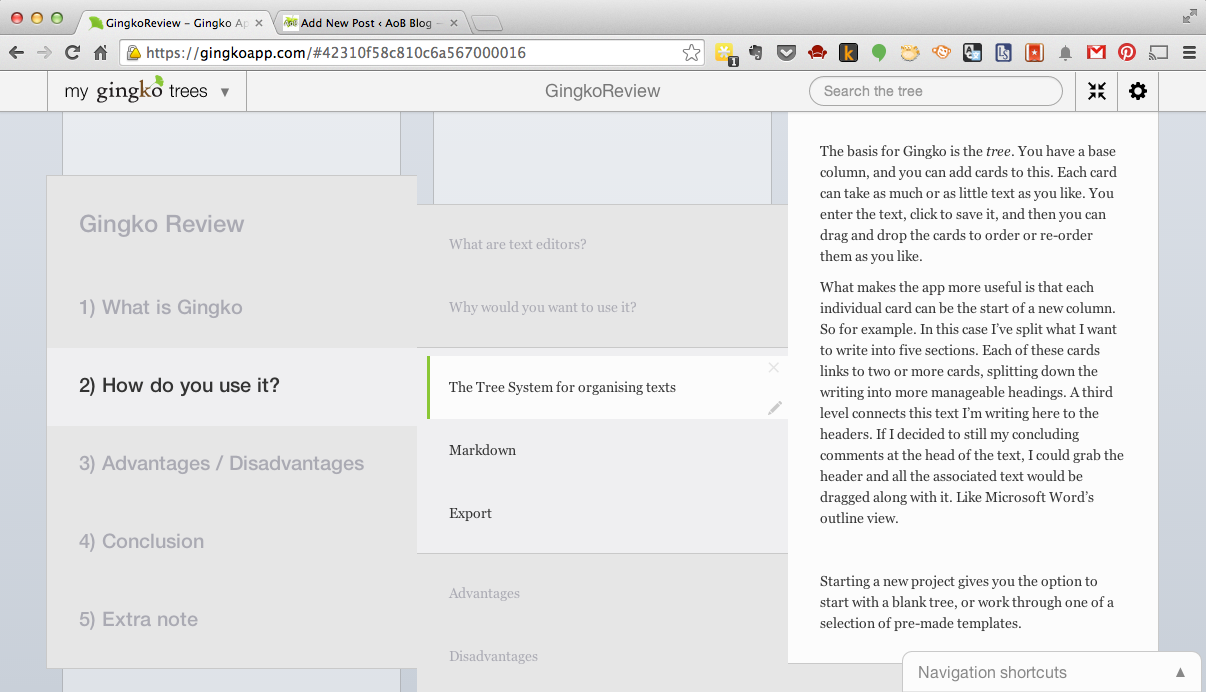Edit card with the pencil icon

click(774, 407)
